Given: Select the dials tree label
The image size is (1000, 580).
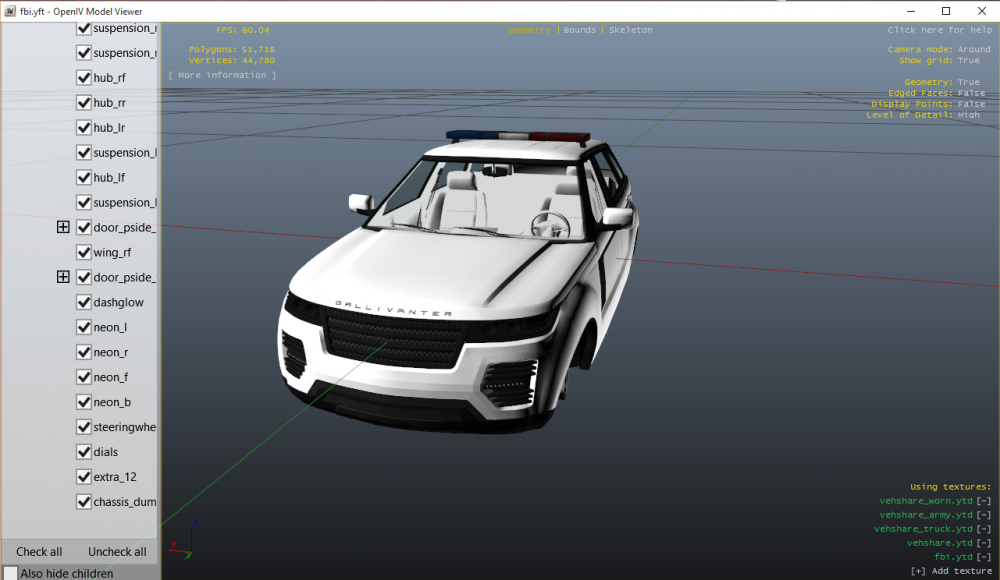Looking at the screenshot, I should click(105, 452).
